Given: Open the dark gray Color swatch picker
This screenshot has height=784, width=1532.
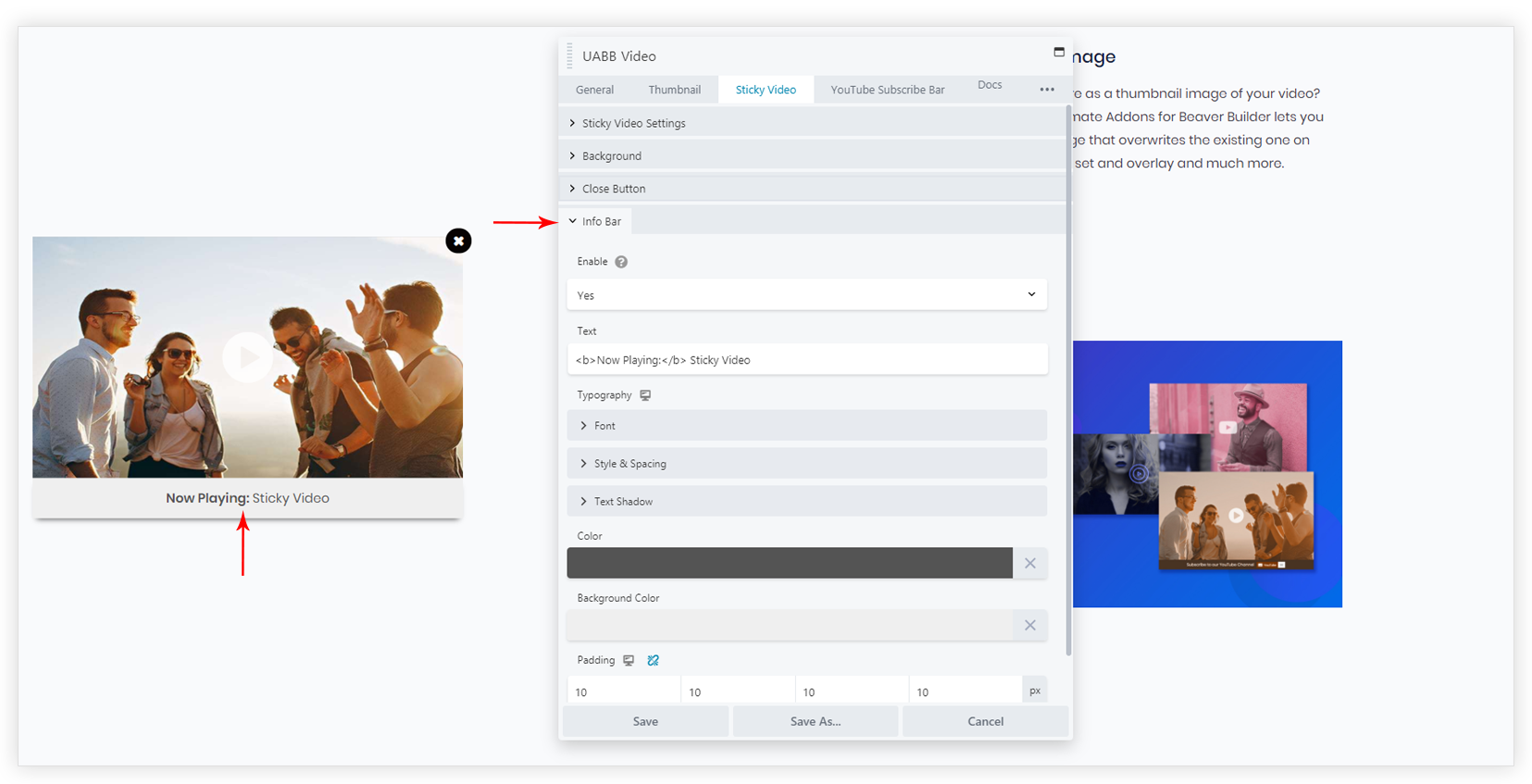Looking at the screenshot, I should [789, 563].
